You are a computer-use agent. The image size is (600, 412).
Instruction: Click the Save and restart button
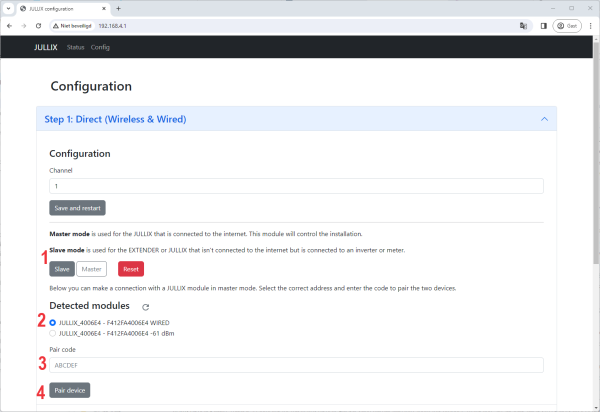(x=77, y=208)
